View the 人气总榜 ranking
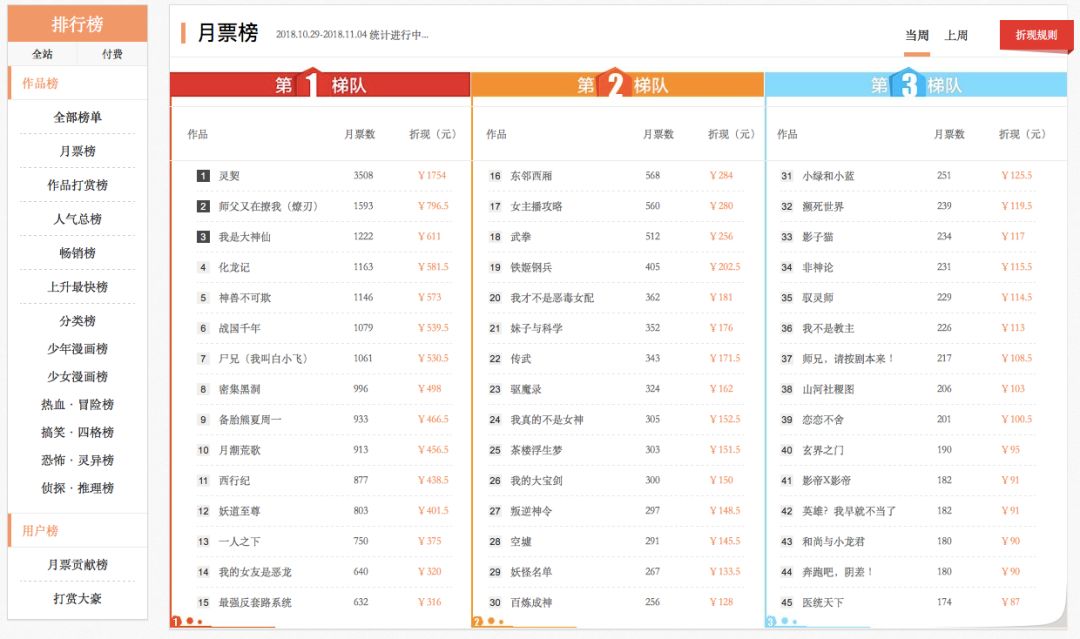 78,219
